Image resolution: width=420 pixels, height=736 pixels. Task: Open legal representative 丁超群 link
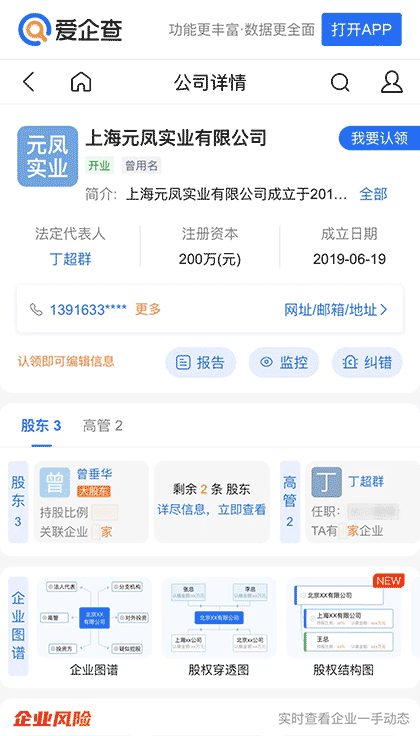click(x=70, y=259)
